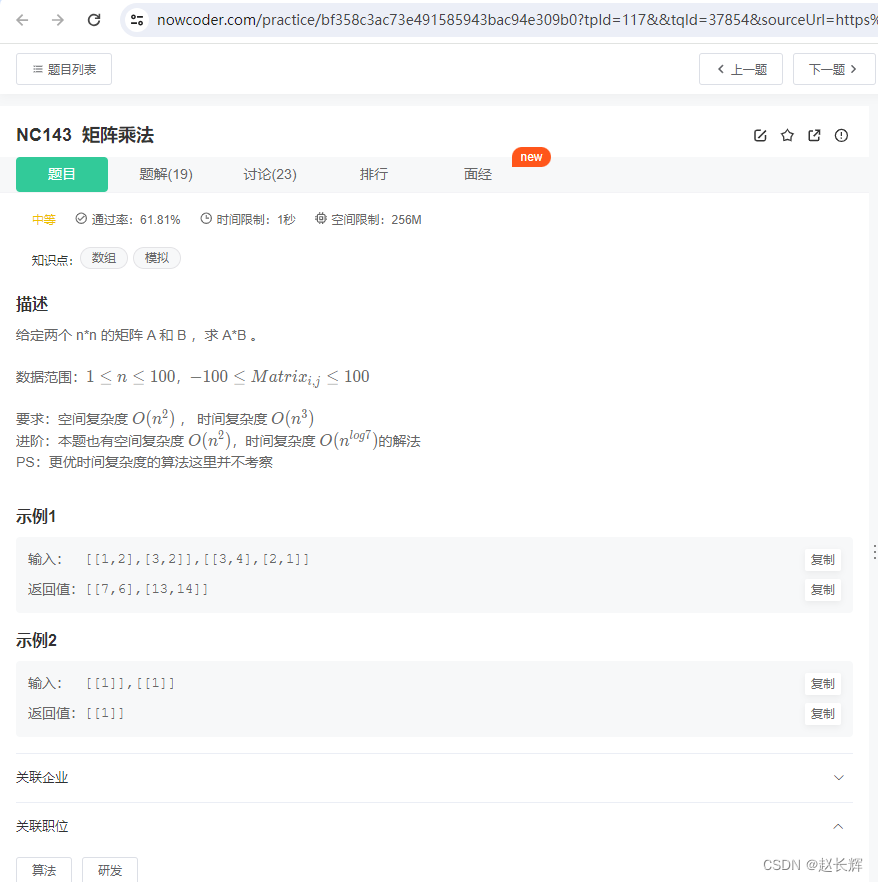Viewport: 878px width, 882px height.
Task: Click the browser back arrow
Action: (x=22, y=19)
